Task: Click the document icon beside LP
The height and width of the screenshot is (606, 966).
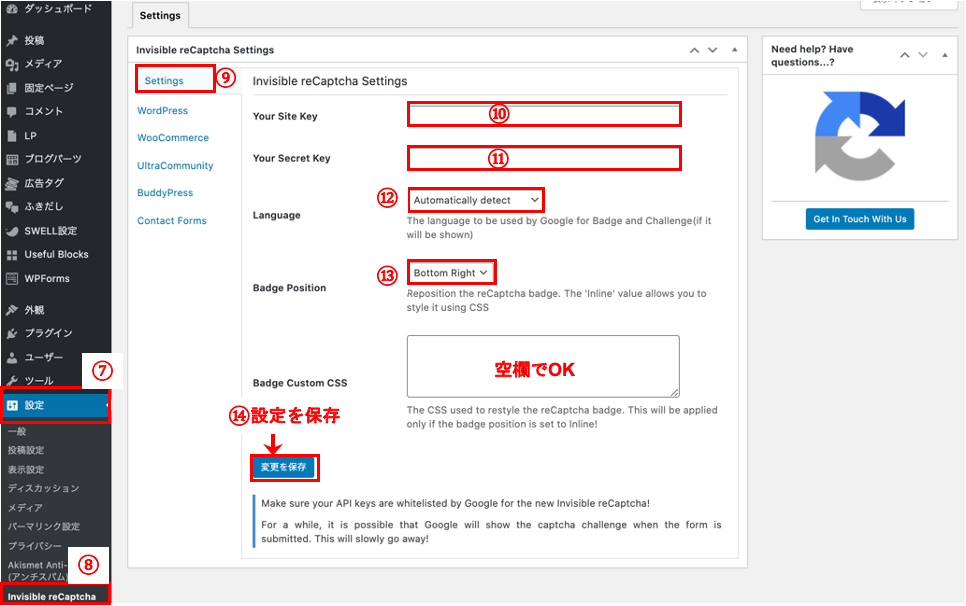Action: click(12, 135)
